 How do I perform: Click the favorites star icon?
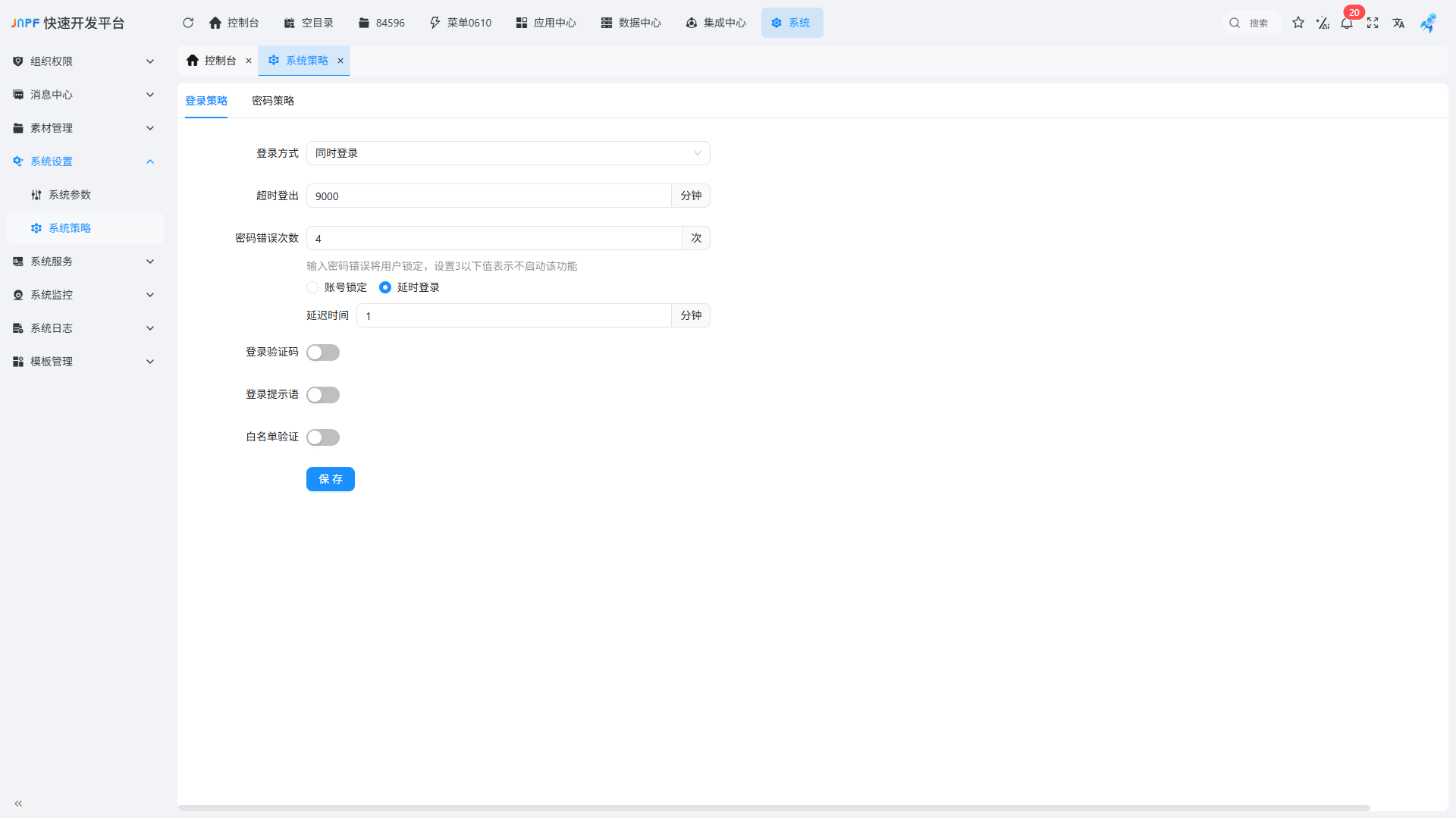tap(1298, 23)
